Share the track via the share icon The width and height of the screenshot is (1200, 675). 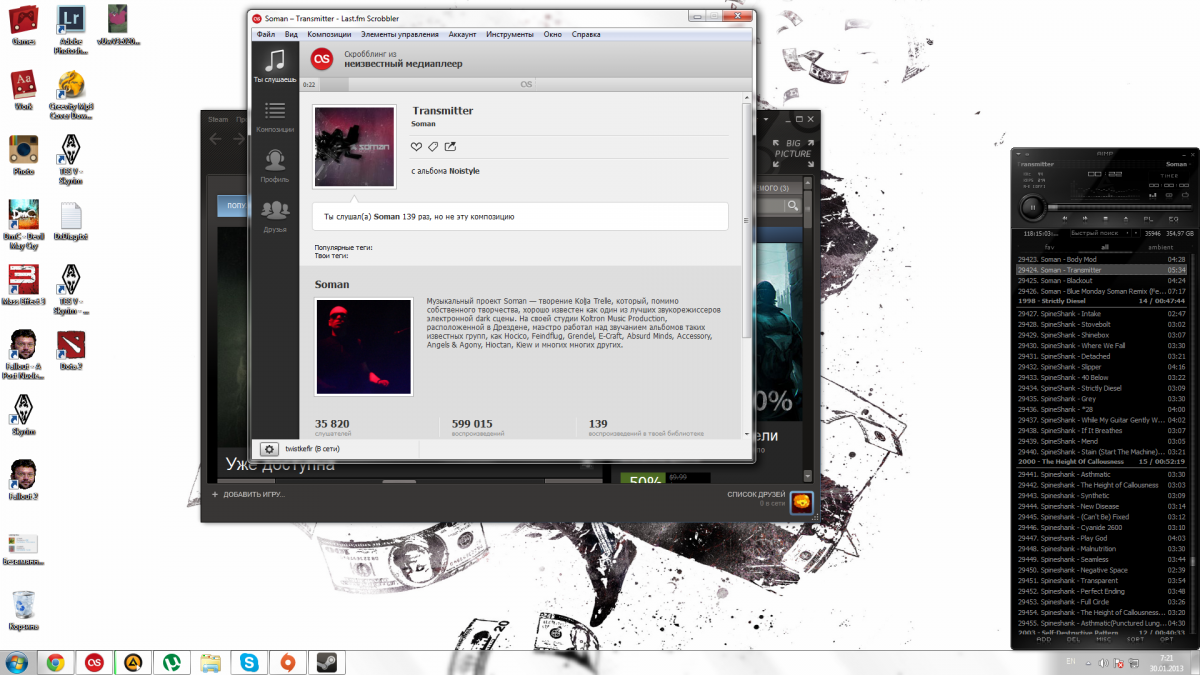coord(450,147)
